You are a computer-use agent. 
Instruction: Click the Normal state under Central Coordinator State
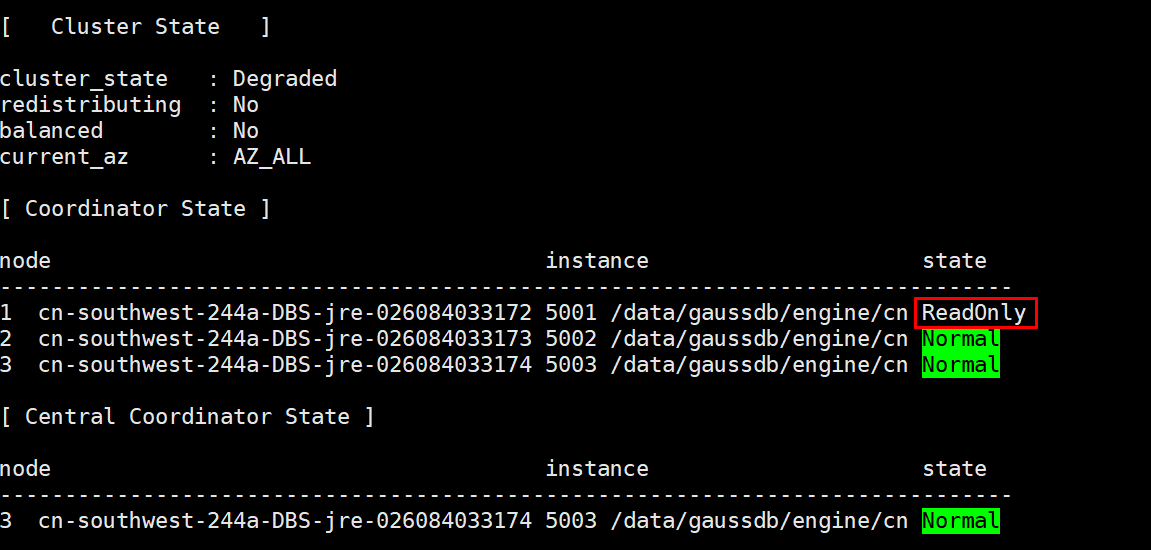tap(961, 521)
